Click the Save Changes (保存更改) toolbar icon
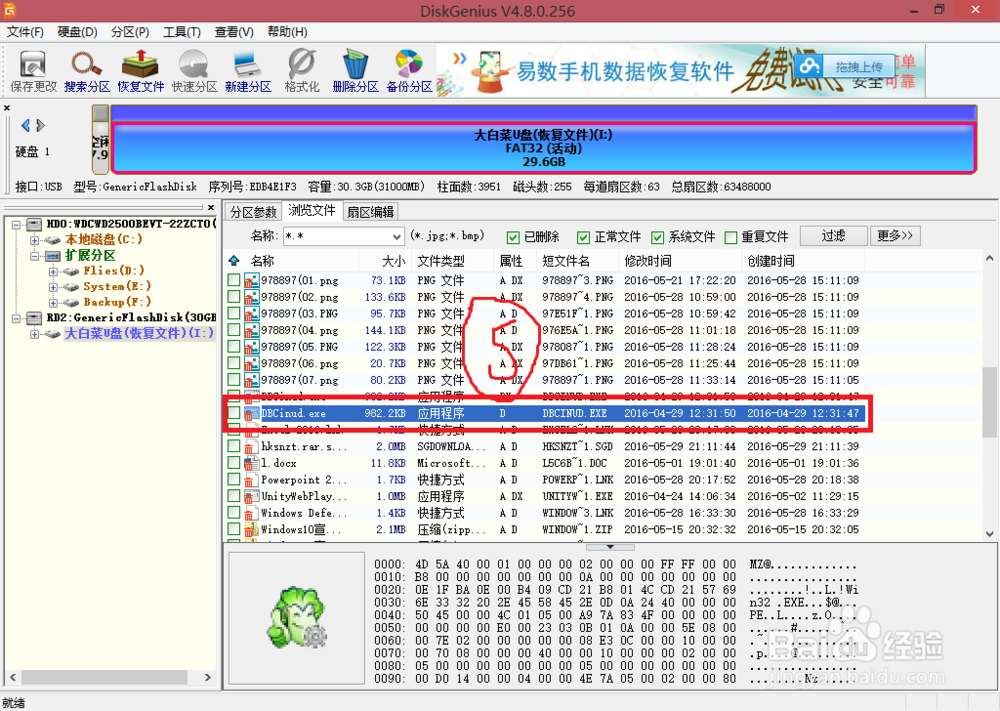Screen dimensions: 1000x711 [33, 70]
